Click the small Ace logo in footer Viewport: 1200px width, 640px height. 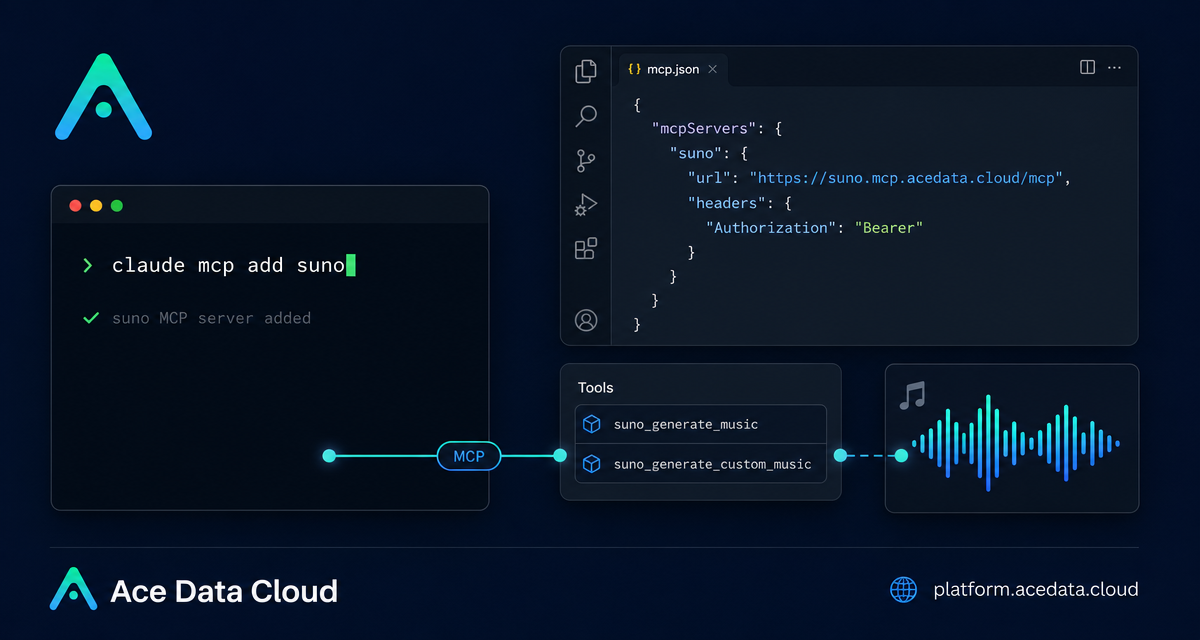tap(73, 589)
